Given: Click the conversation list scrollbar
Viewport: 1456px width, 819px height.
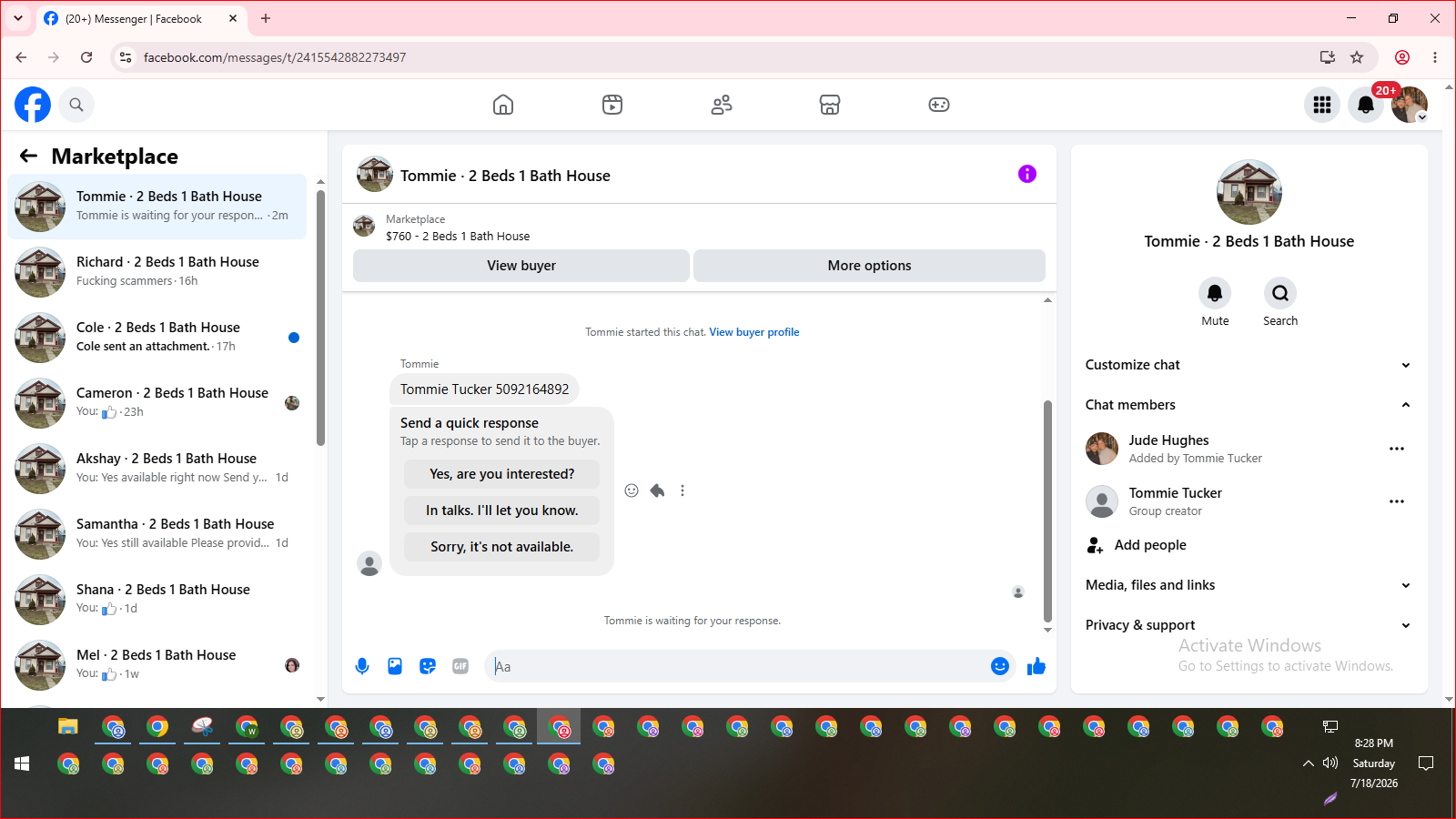Looking at the screenshot, I should [320, 318].
